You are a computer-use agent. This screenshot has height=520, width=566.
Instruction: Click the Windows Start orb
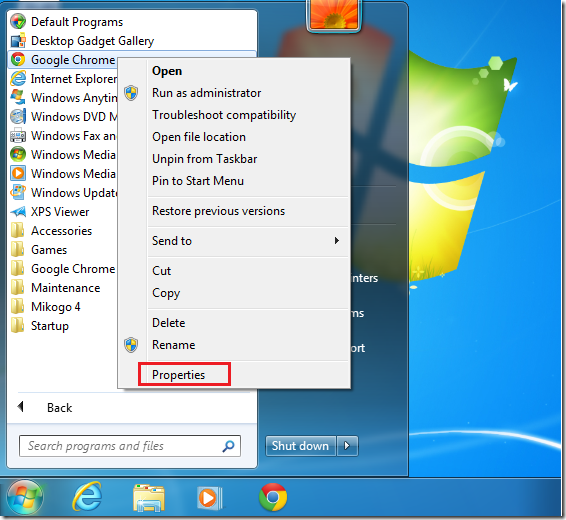coord(25,497)
